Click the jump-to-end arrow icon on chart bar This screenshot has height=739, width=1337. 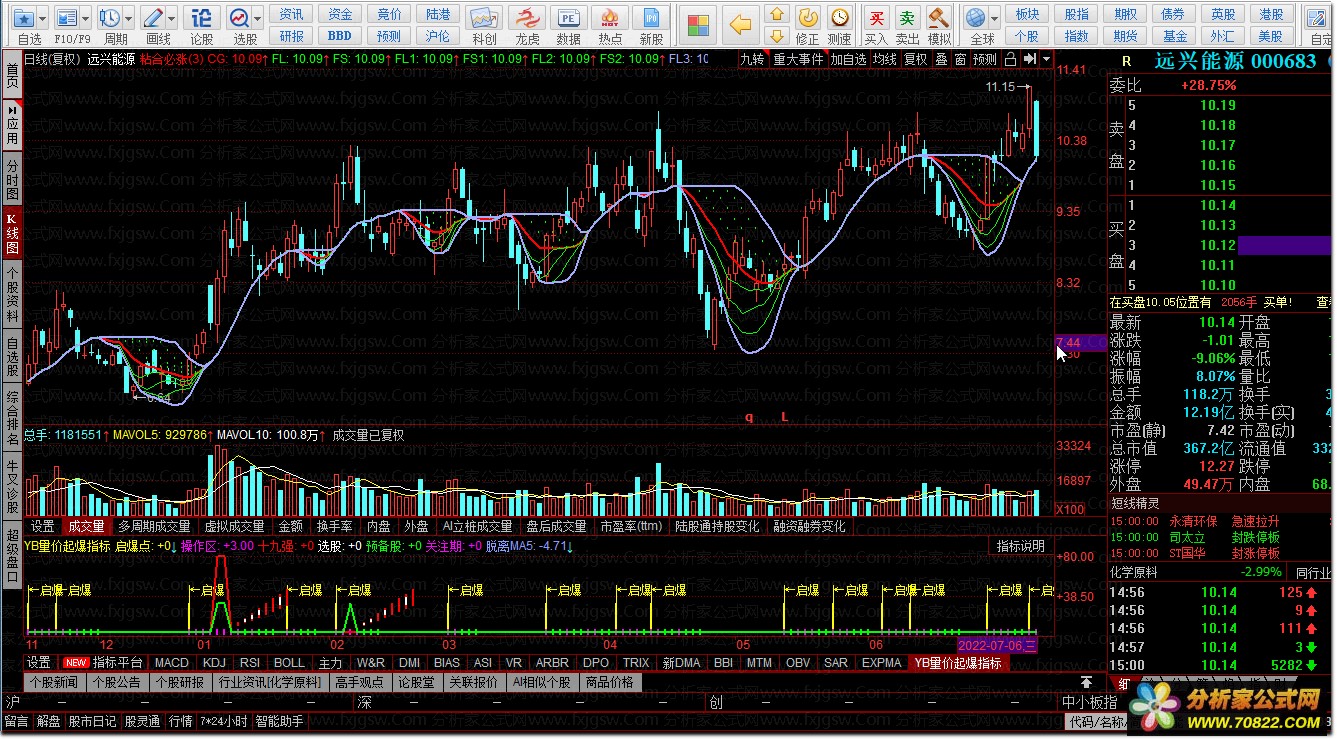coord(1029,59)
